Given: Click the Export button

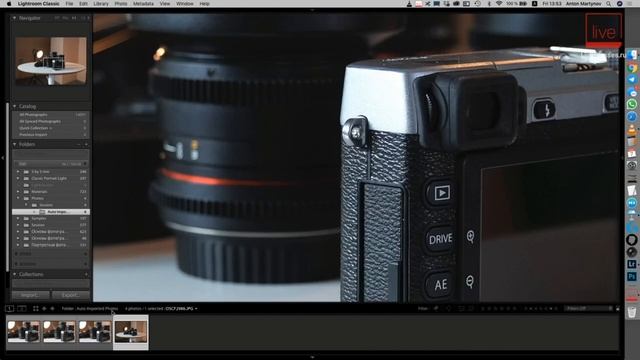Looking at the screenshot, I should (71, 295).
